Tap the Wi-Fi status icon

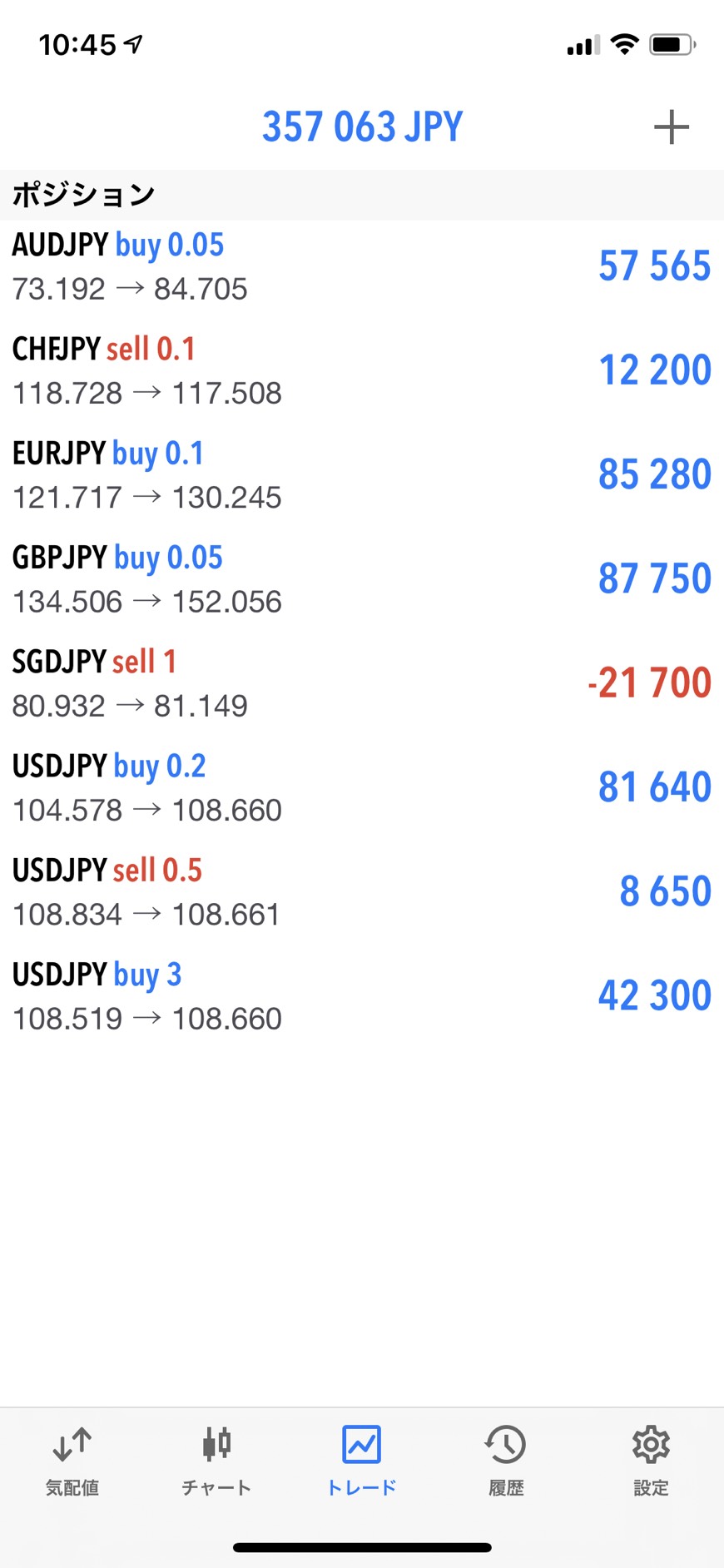(x=624, y=44)
